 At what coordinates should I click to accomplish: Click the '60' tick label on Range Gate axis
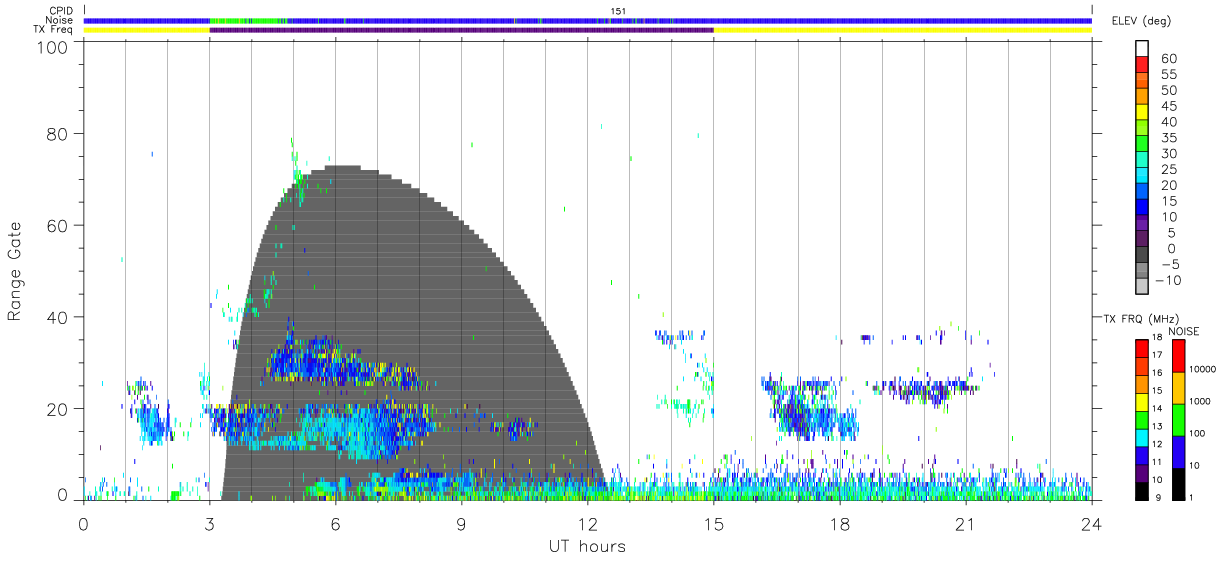click(x=60, y=225)
